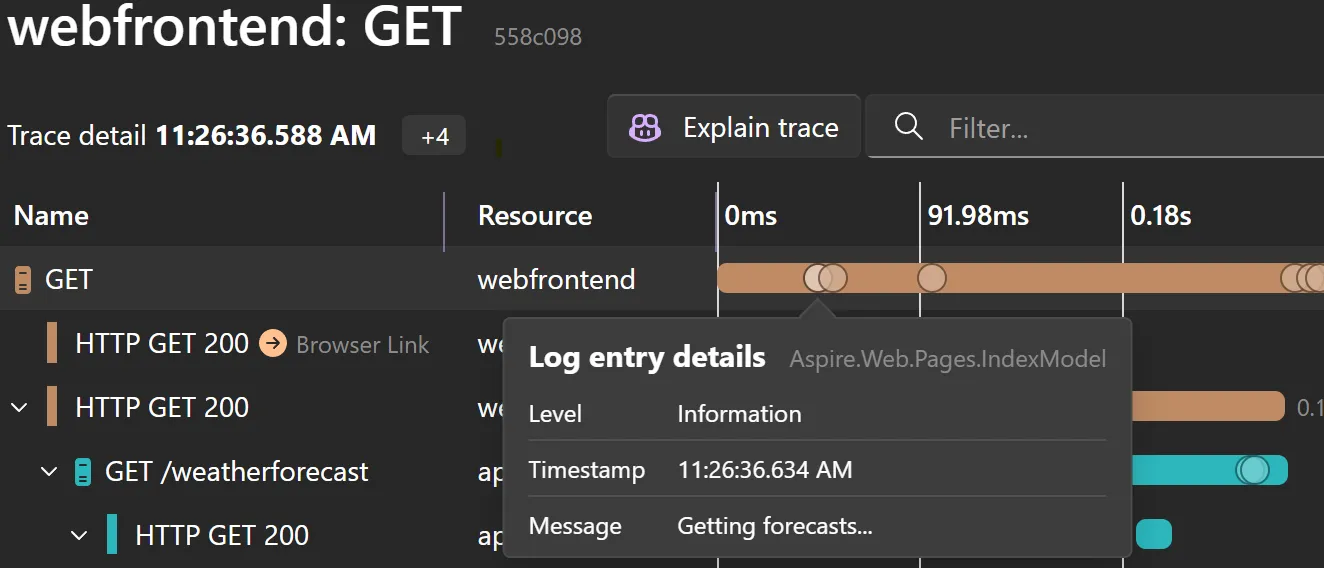The height and width of the screenshot is (568, 1324).
Task: Click the magnifier icon in Filter box
Action: point(908,127)
